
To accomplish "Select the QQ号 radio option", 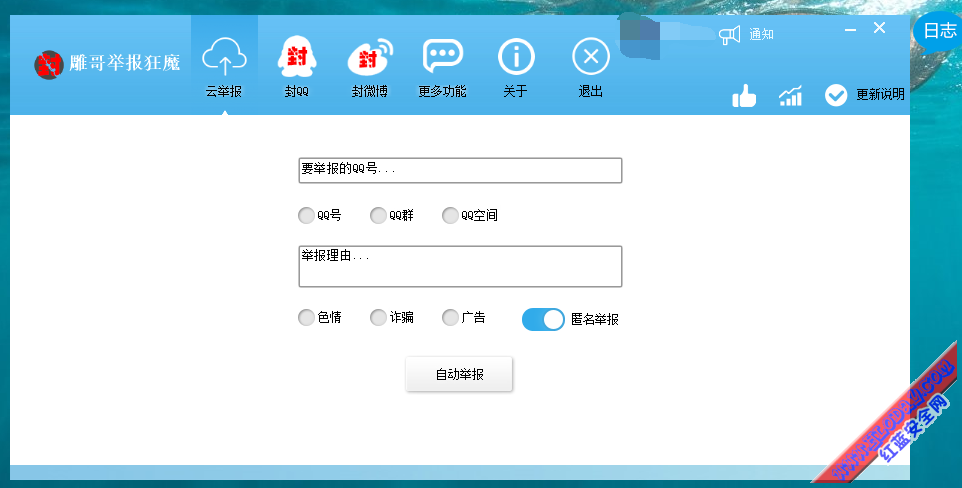I will coord(306,215).
